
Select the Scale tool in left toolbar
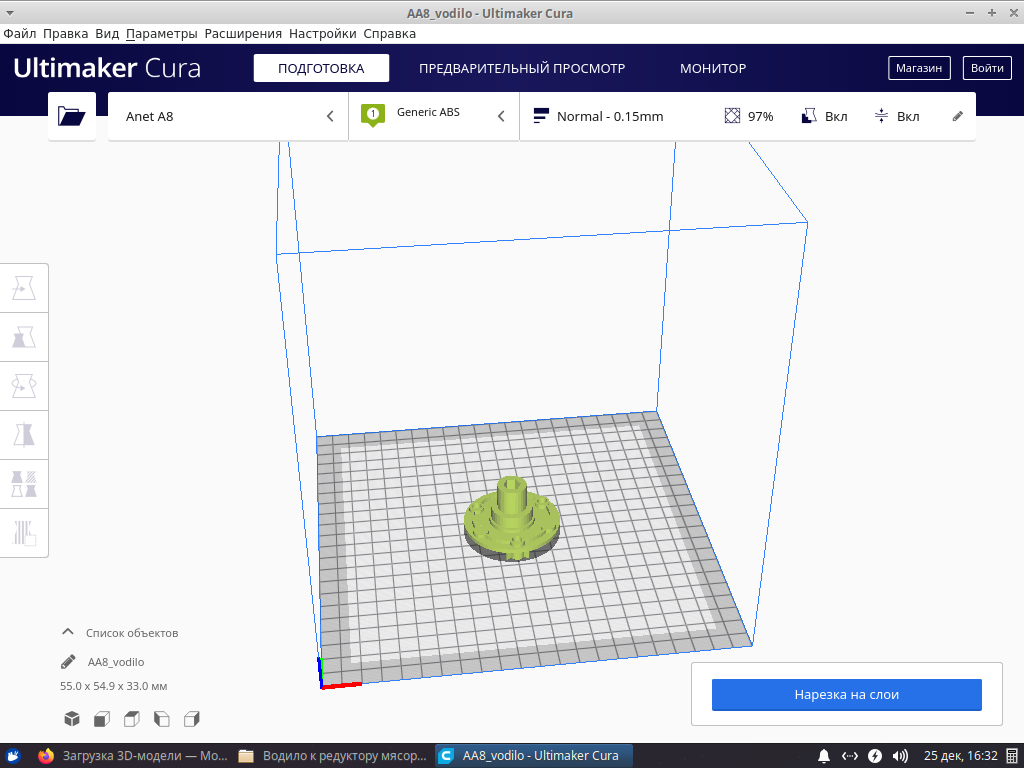[x=24, y=338]
